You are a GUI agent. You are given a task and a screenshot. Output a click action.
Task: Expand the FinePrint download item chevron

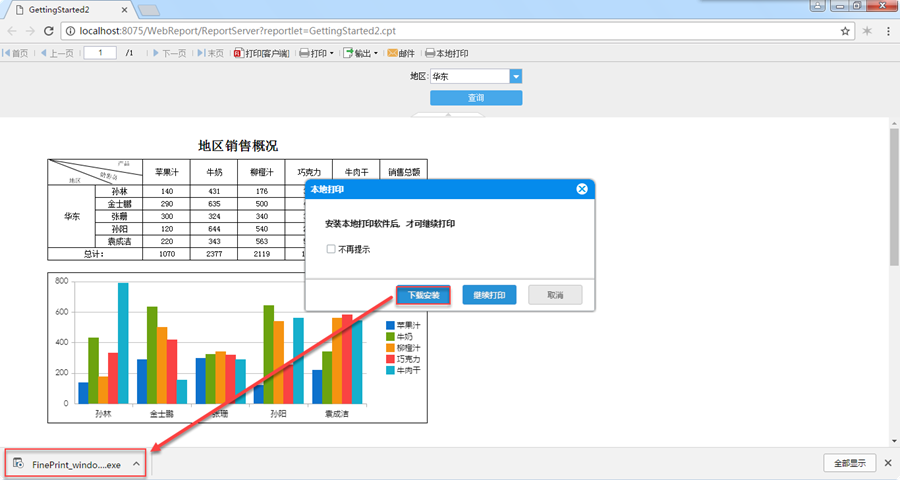pos(136,464)
